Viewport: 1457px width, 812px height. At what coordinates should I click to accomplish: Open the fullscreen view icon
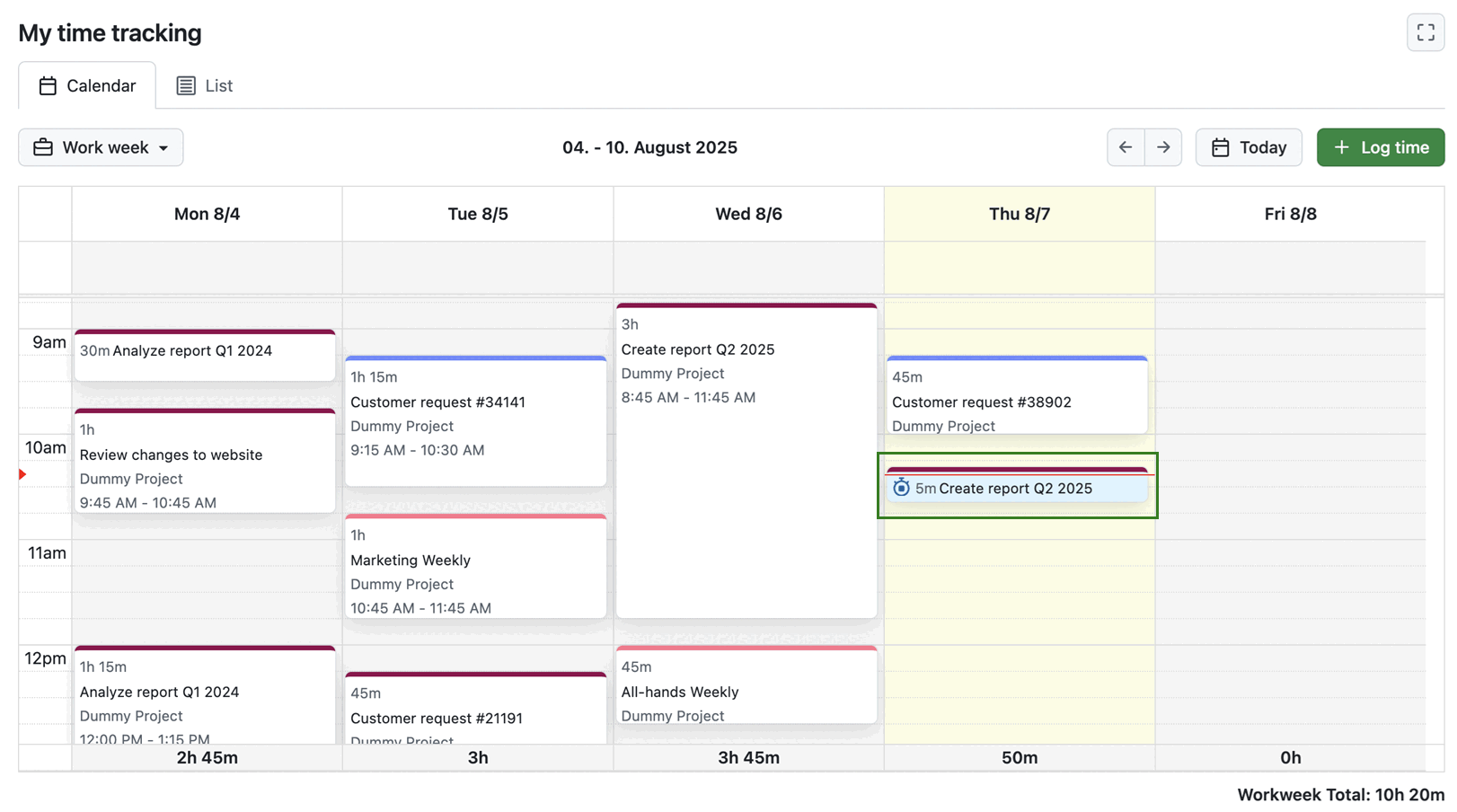click(1426, 31)
